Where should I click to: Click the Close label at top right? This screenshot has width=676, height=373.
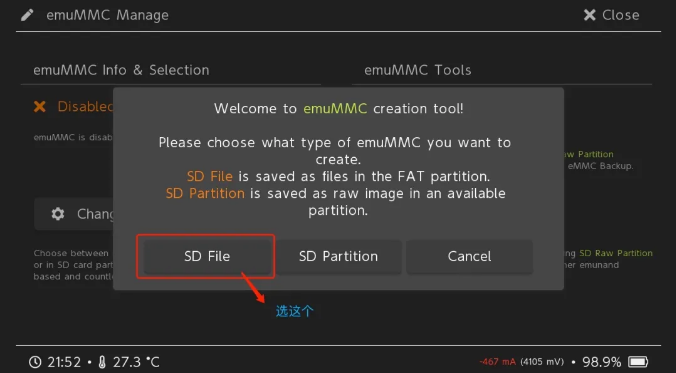click(620, 15)
